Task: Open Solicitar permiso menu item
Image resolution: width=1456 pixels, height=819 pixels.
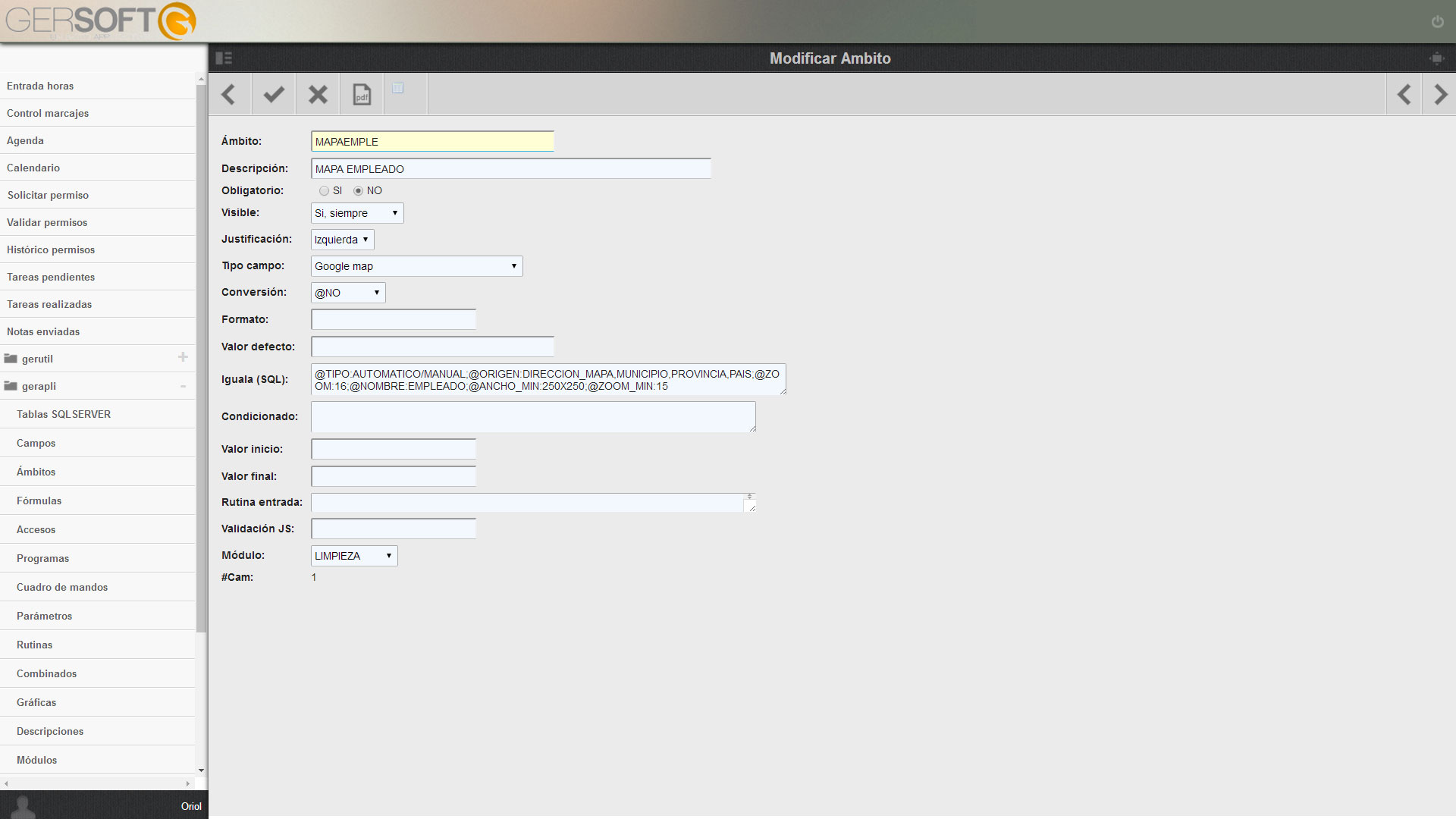Action: pyautogui.click(x=98, y=195)
